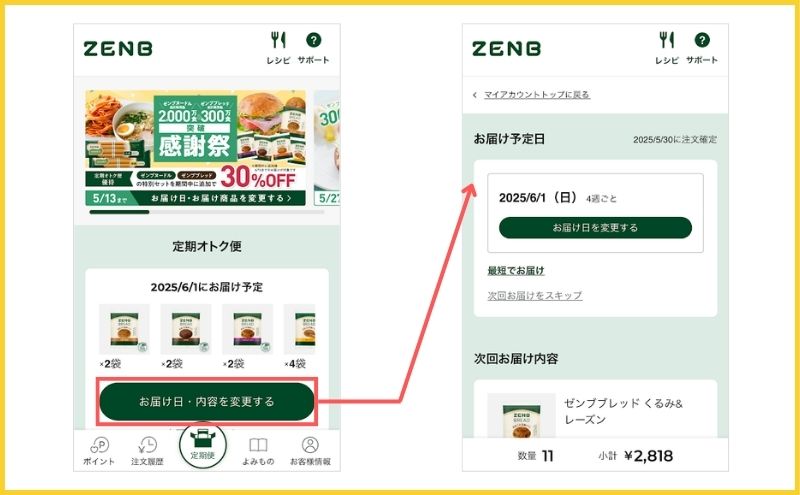Click the 最短でお届け link
The image size is (800, 495).
pos(516,270)
